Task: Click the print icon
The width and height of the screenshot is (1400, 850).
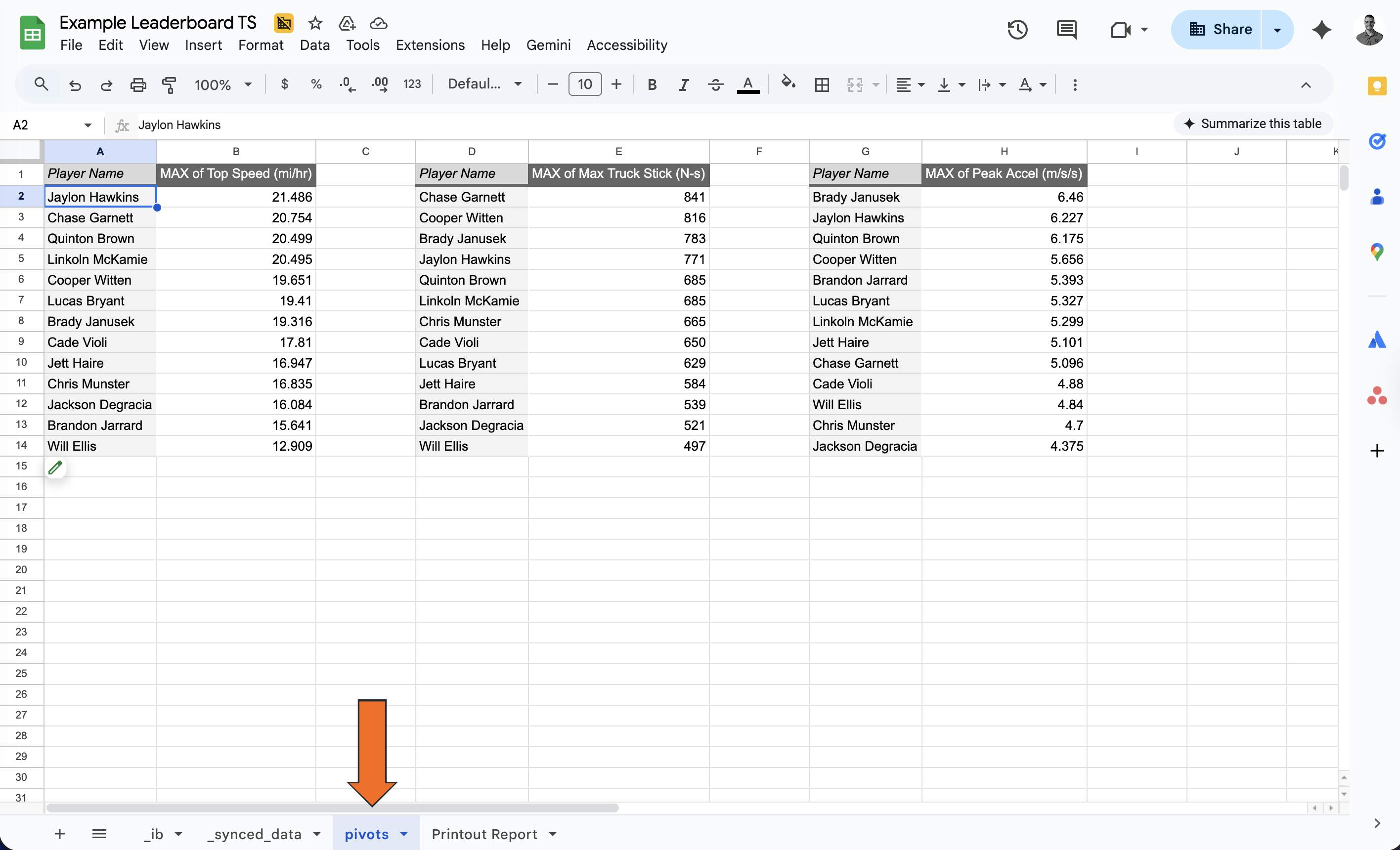Action: point(138,85)
